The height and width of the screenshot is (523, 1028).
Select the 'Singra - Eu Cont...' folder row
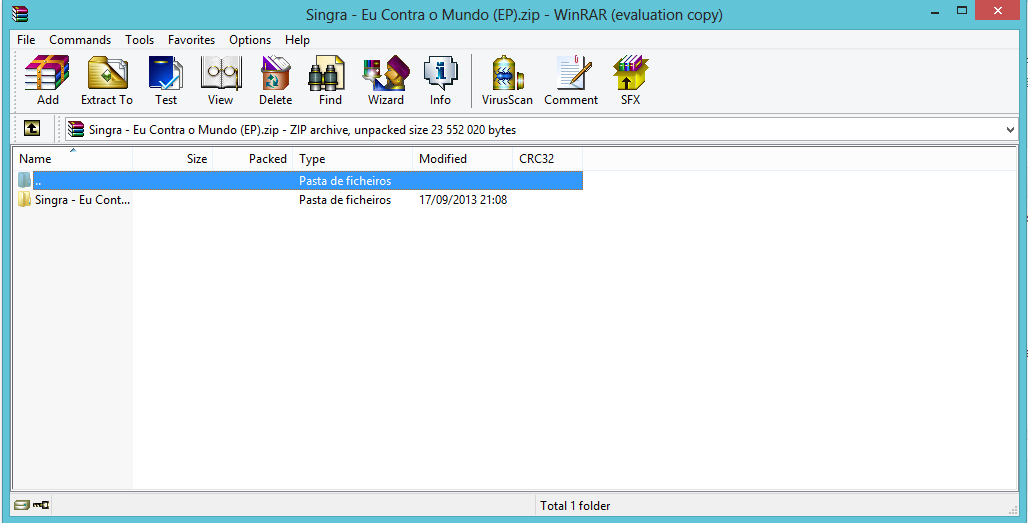298,200
